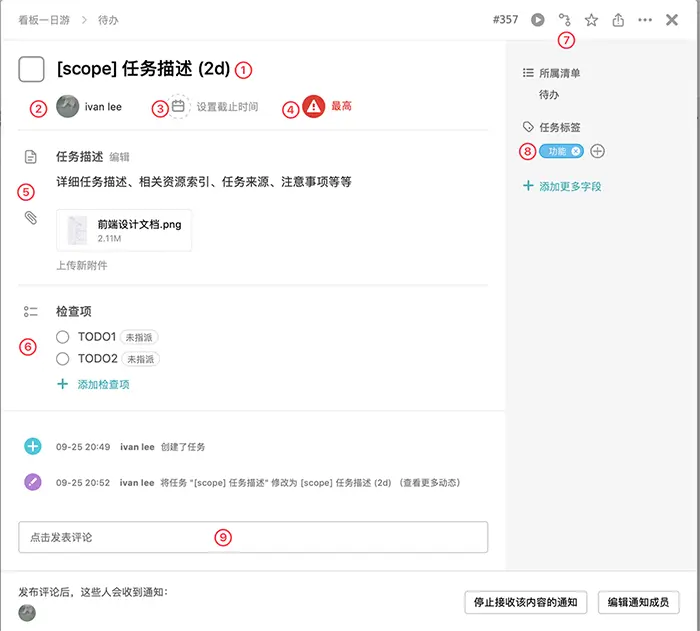The height and width of the screenshot is (631, 700).
Task: Click the notified member avatar at bottom
Action: tap(27, 613)
